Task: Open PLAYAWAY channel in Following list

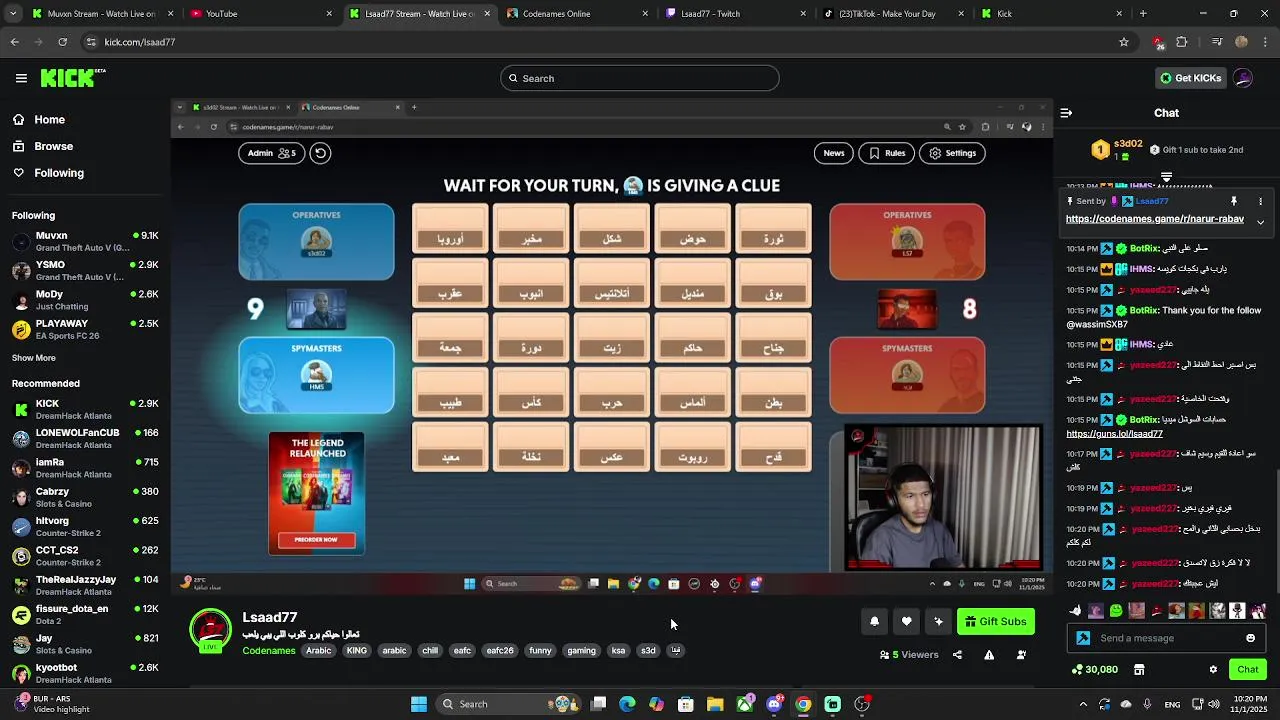Action: [x=85, y=329]
